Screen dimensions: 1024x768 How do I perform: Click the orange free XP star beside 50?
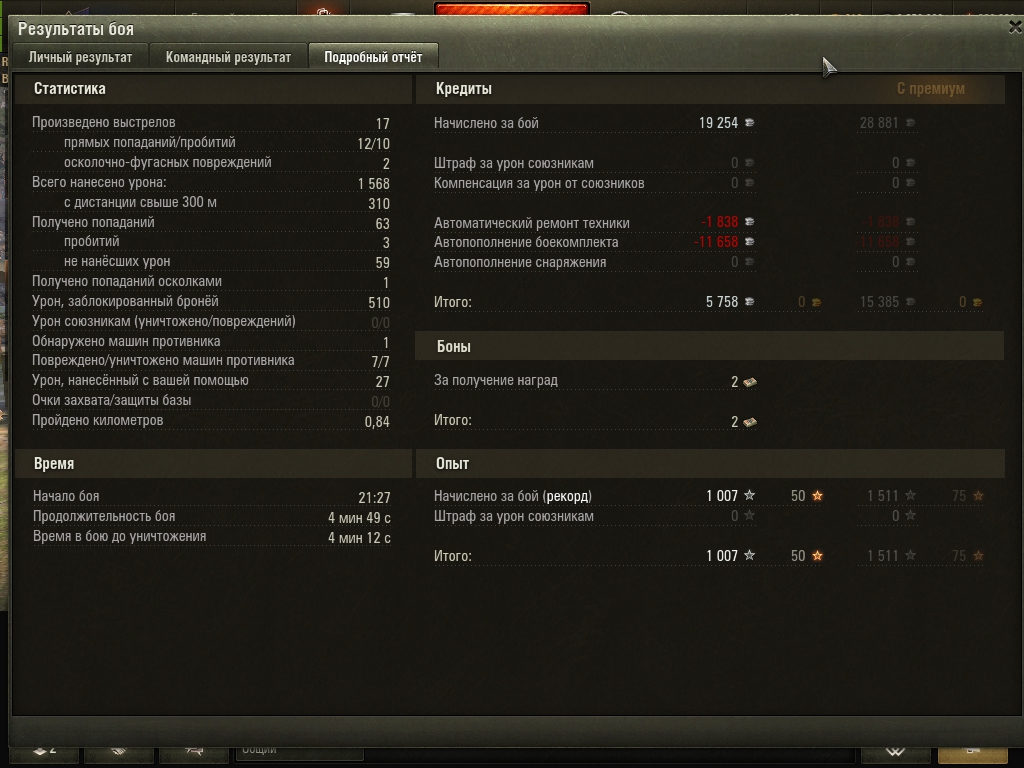click(817, 496)
